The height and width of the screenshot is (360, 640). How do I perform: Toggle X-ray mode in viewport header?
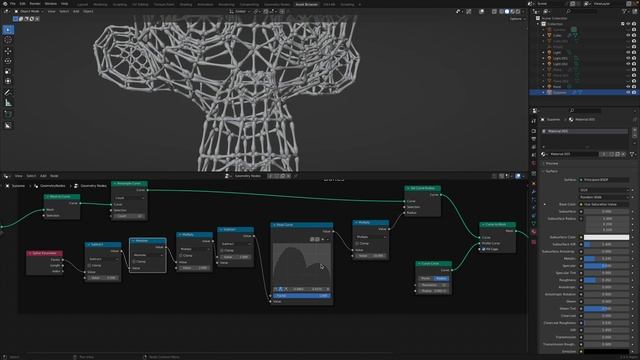[494, 11]
